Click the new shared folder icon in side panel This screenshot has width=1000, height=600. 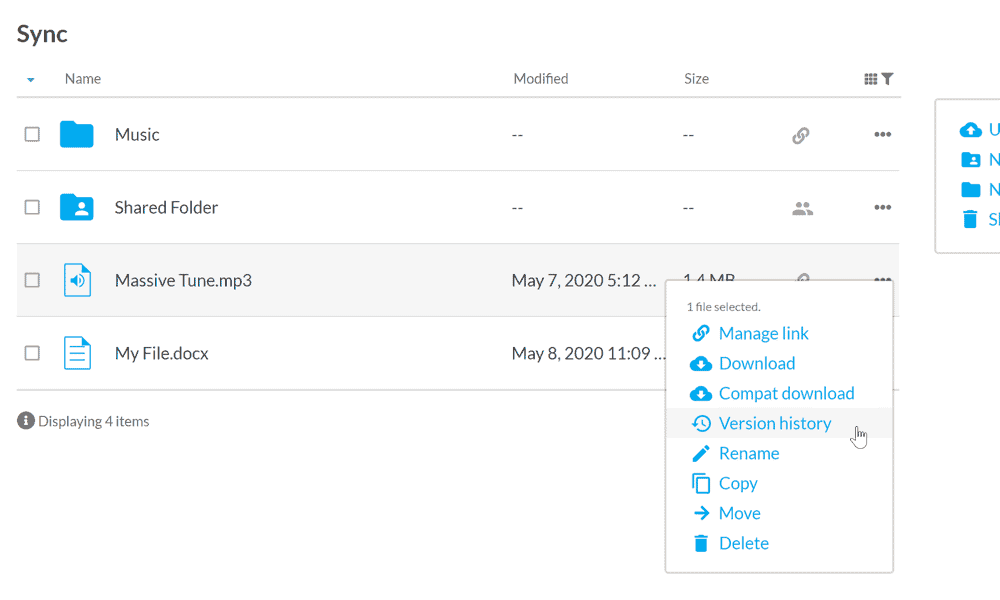971,159
